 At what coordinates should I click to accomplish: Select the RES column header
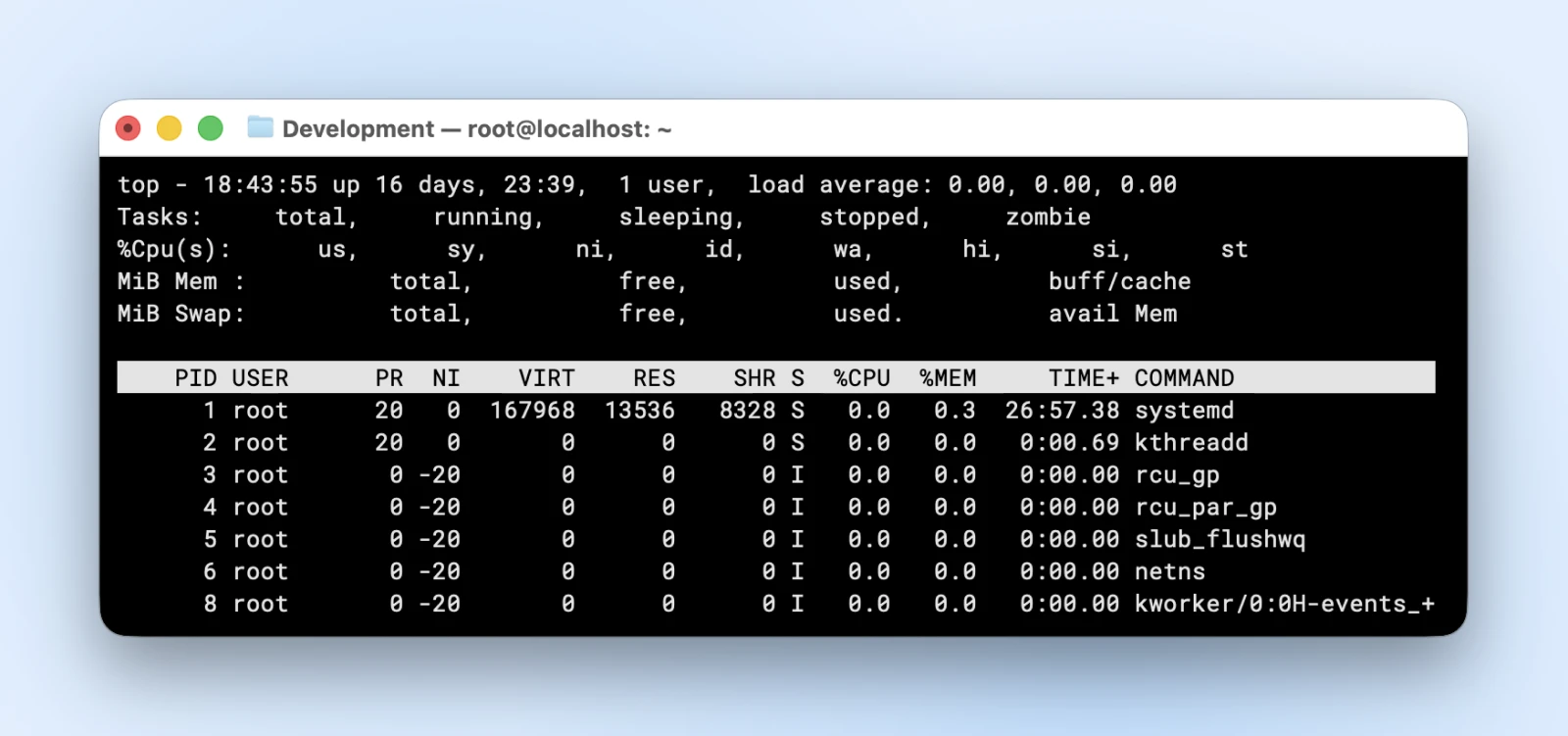click(654, 378)
